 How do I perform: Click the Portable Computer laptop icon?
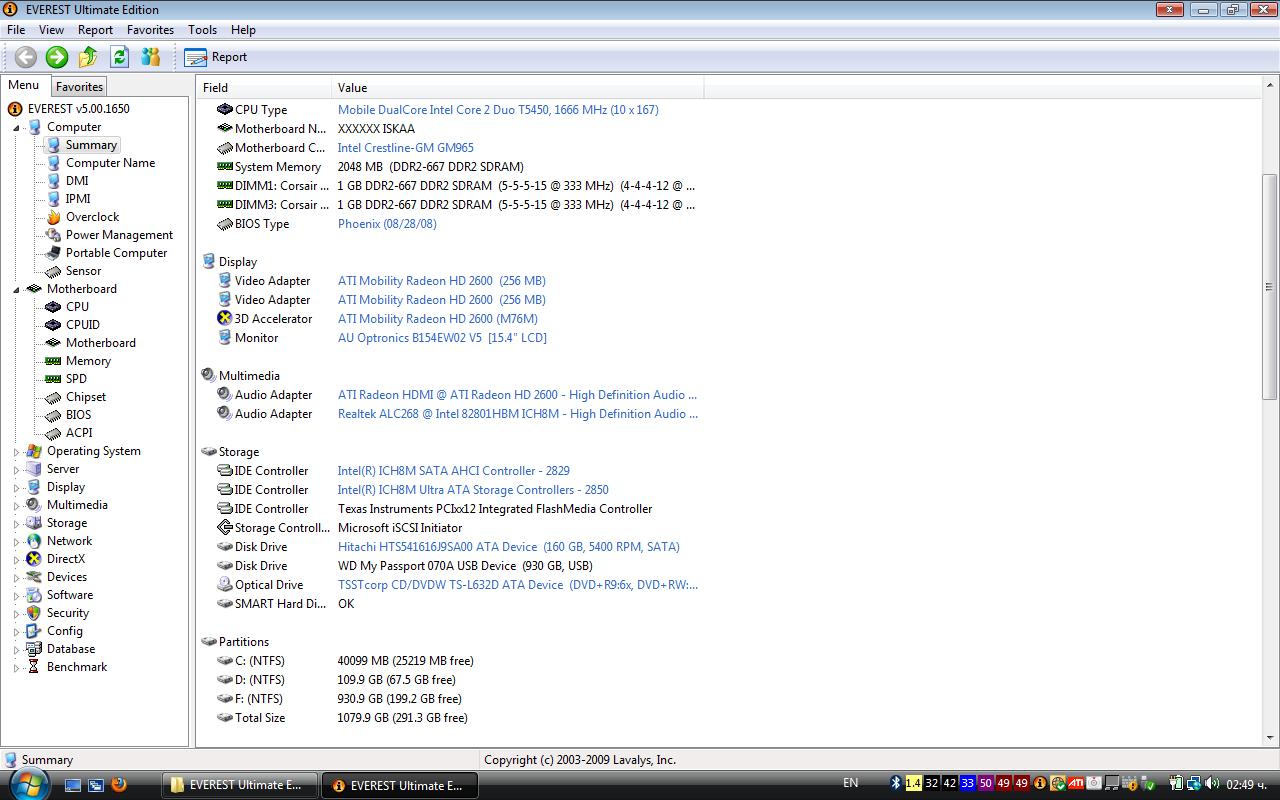click(x=53, y=253)
